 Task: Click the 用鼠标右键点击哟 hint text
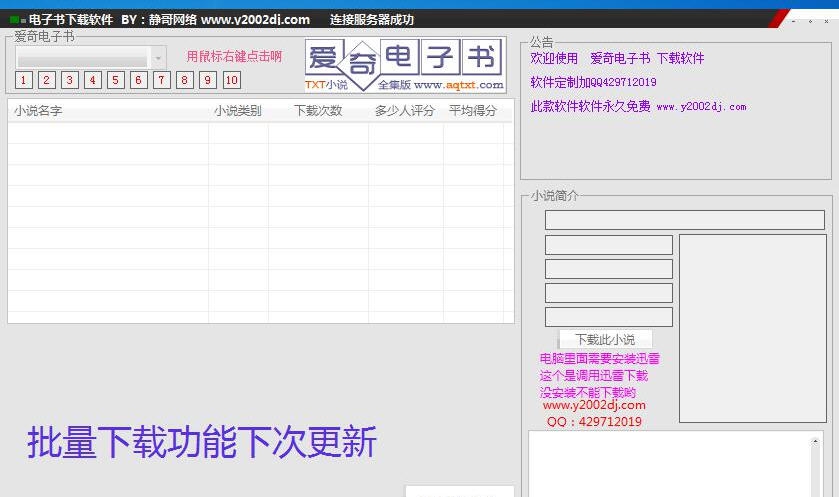[234, 57]
